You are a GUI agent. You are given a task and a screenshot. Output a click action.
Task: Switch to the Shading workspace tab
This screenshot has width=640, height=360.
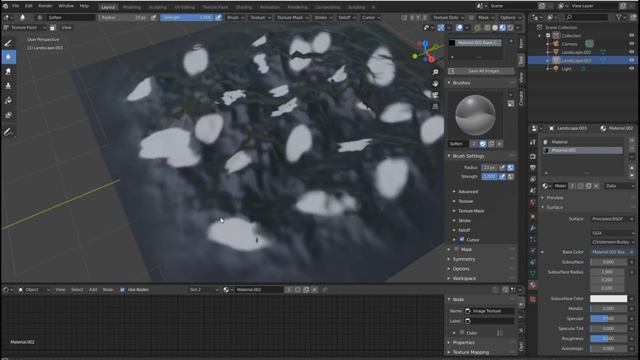click(244, 7)
